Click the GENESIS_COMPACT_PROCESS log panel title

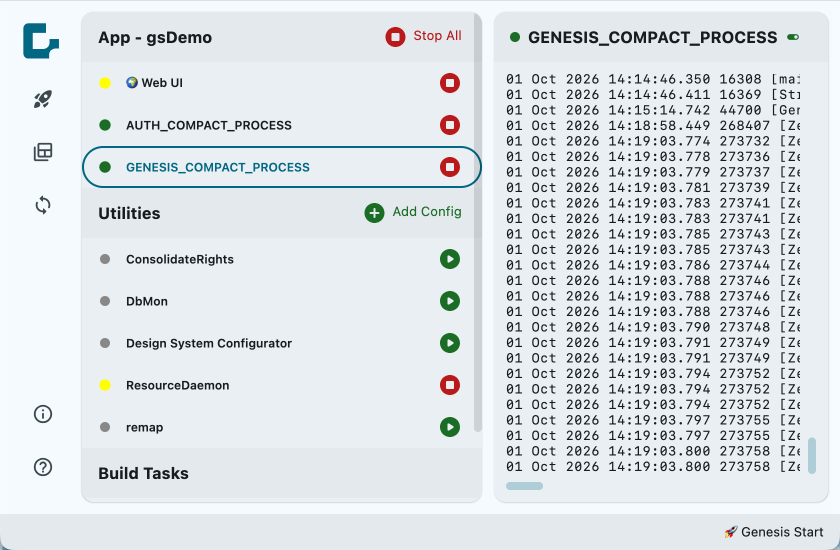[652, 37]
